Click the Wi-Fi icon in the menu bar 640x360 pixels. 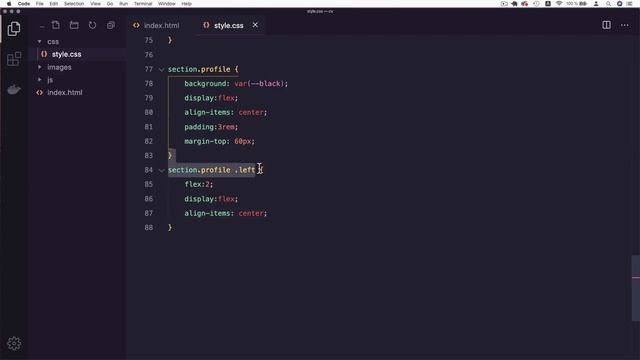click(x=559, y=4)
